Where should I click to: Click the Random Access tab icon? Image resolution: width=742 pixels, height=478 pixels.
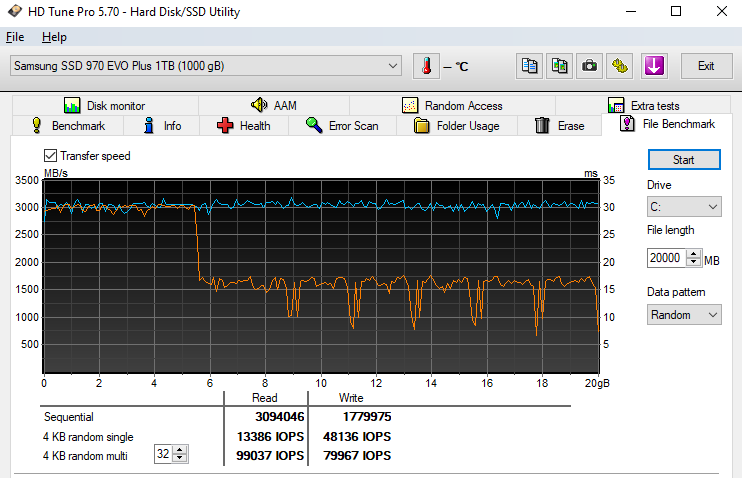[x=410, y=105]
